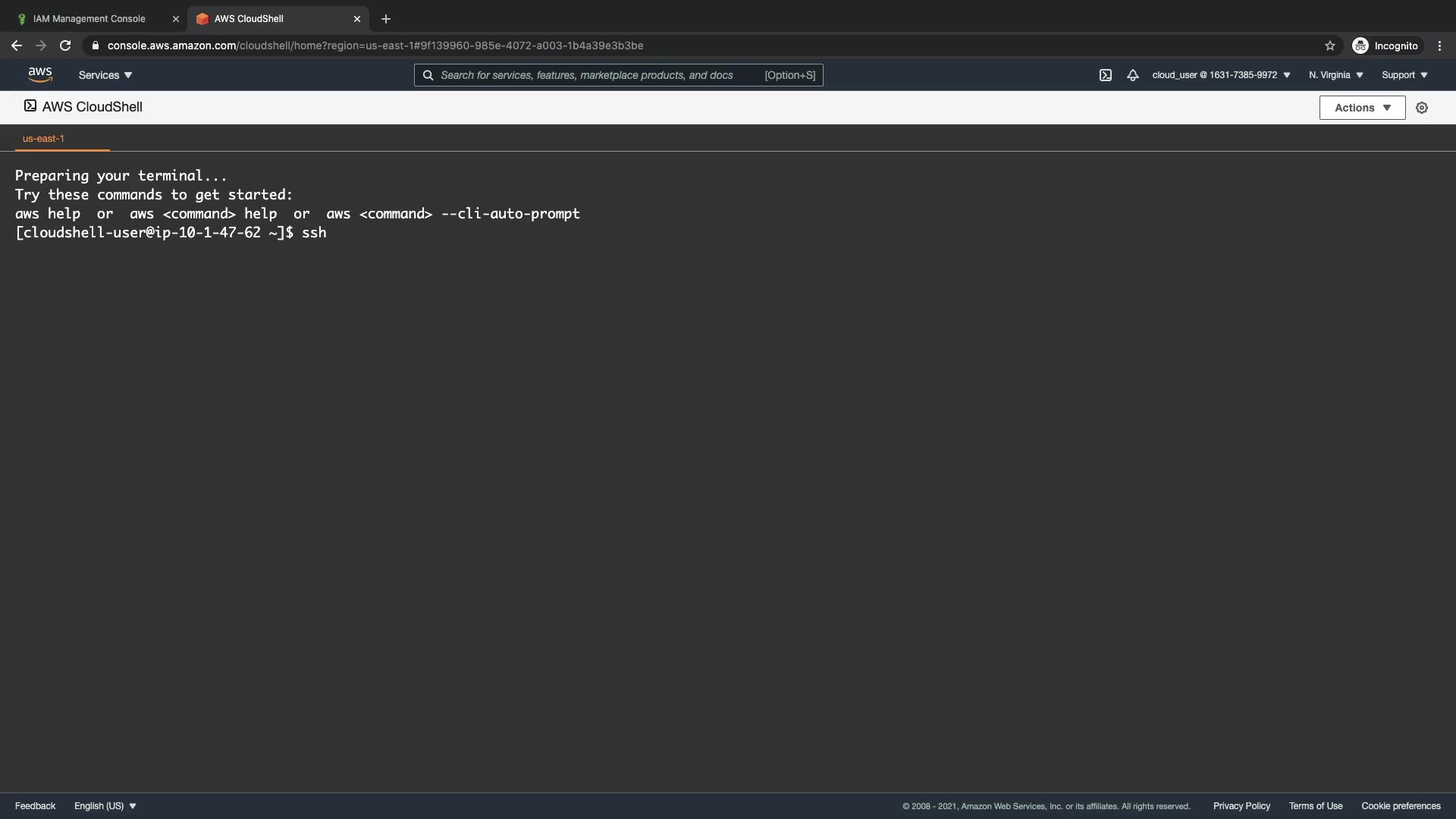1456x819 pixels.
Task: Expand cloud_user account dropdown
Action: 1221,75
